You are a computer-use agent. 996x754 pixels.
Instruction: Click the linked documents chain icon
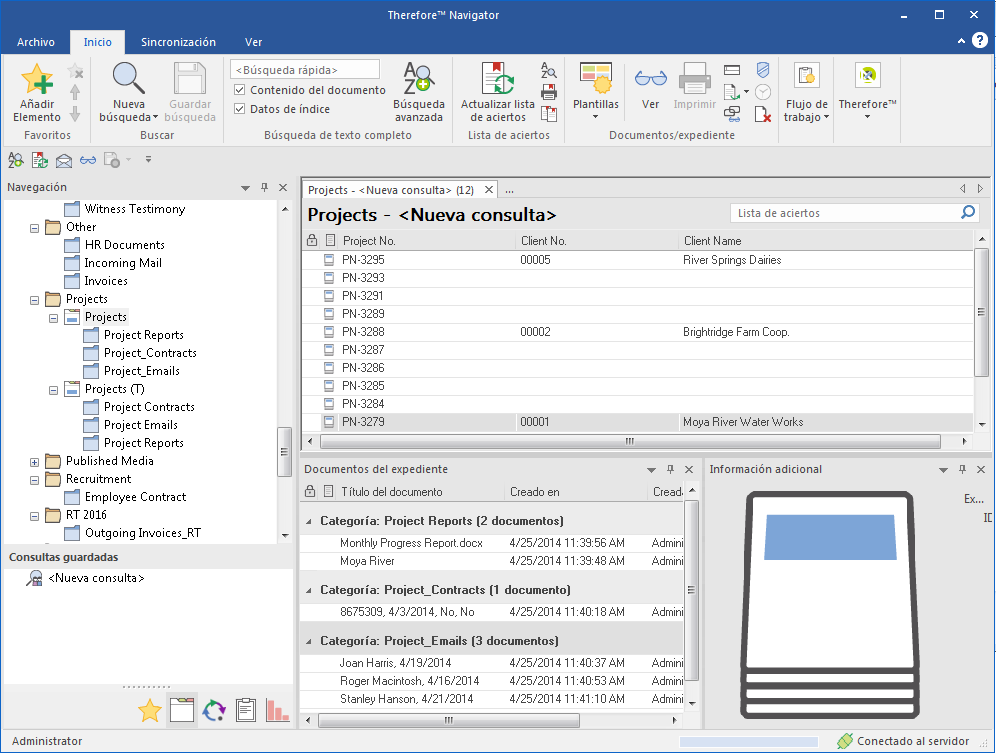pyautogui.click(x=732, y=114)
